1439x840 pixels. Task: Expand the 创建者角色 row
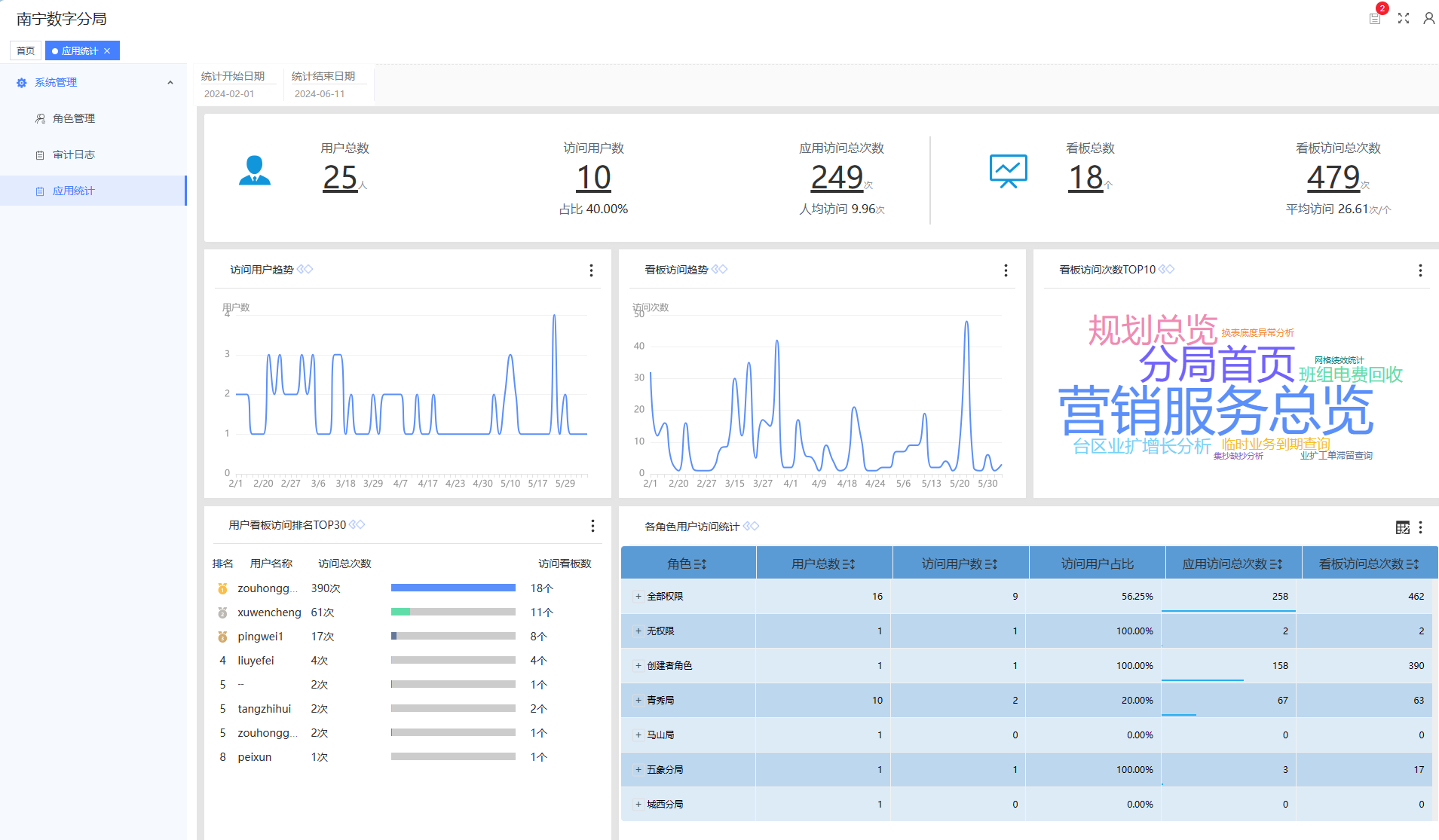click(638, 666)
